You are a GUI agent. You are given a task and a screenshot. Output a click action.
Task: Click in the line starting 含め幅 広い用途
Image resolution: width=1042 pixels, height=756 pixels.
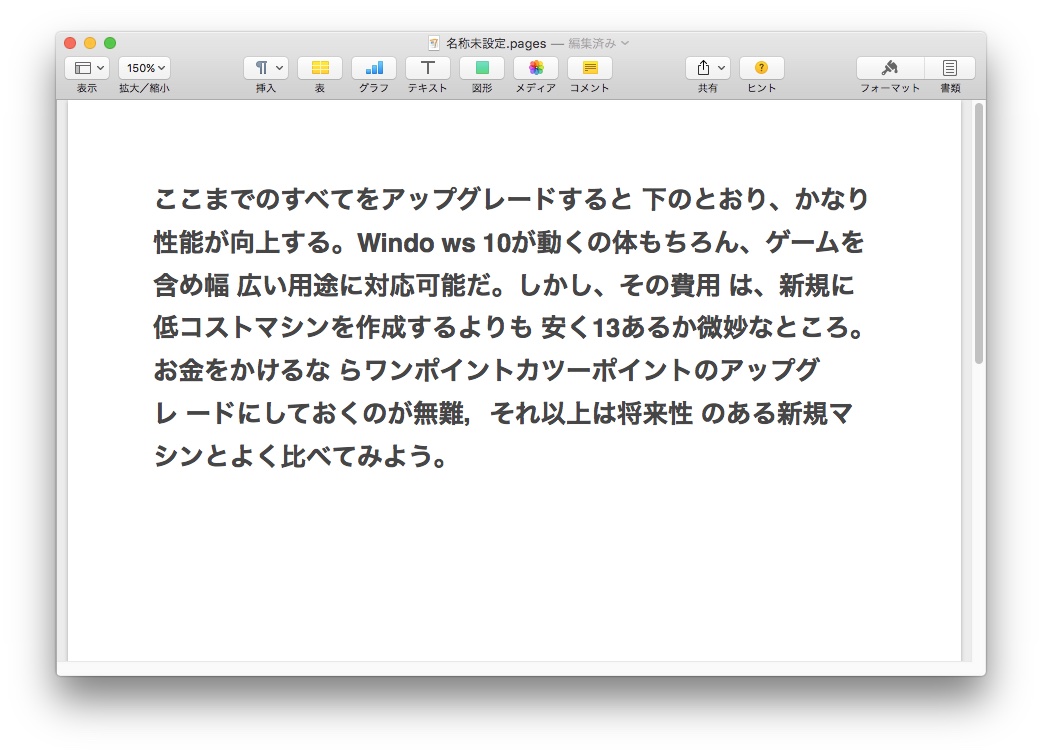(503, 285)
